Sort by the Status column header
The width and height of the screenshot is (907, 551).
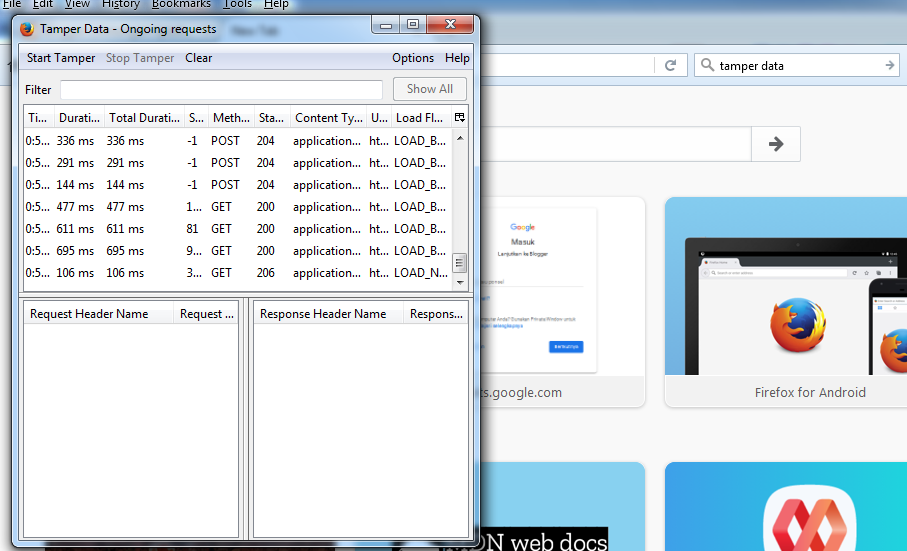[x=271, y=117]
